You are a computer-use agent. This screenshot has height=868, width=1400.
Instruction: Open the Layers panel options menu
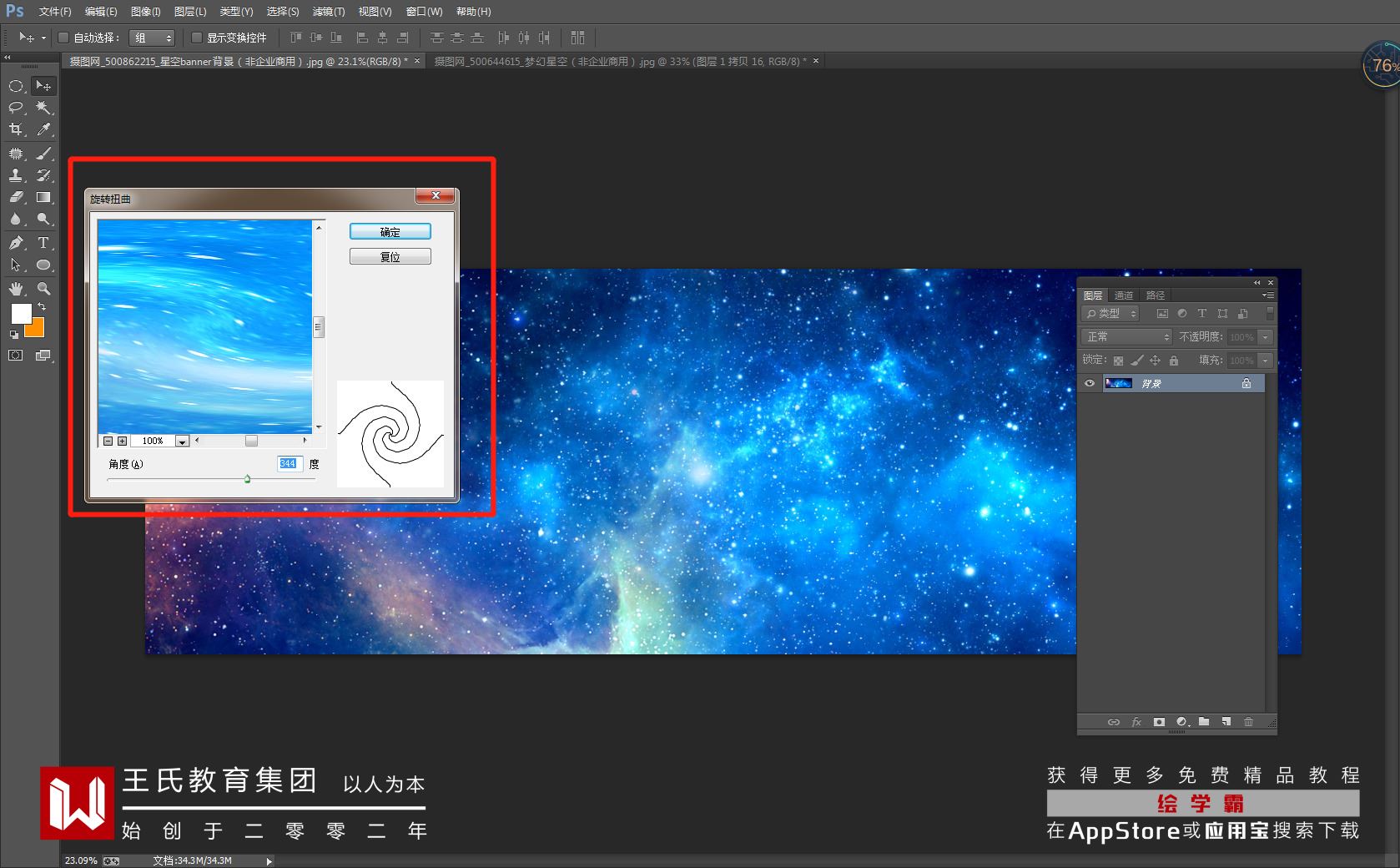coord(1267,295)
